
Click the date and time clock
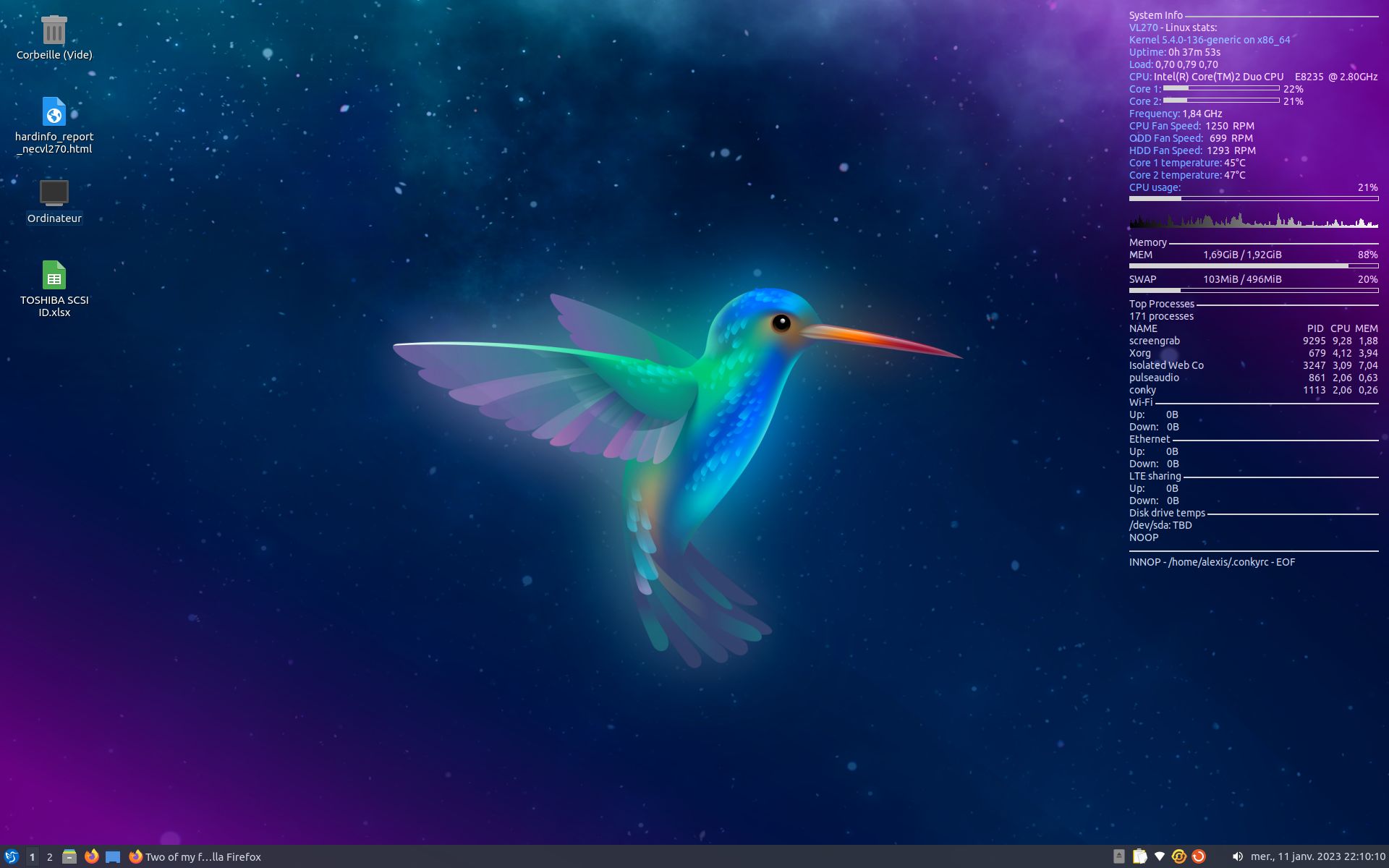1317,856
